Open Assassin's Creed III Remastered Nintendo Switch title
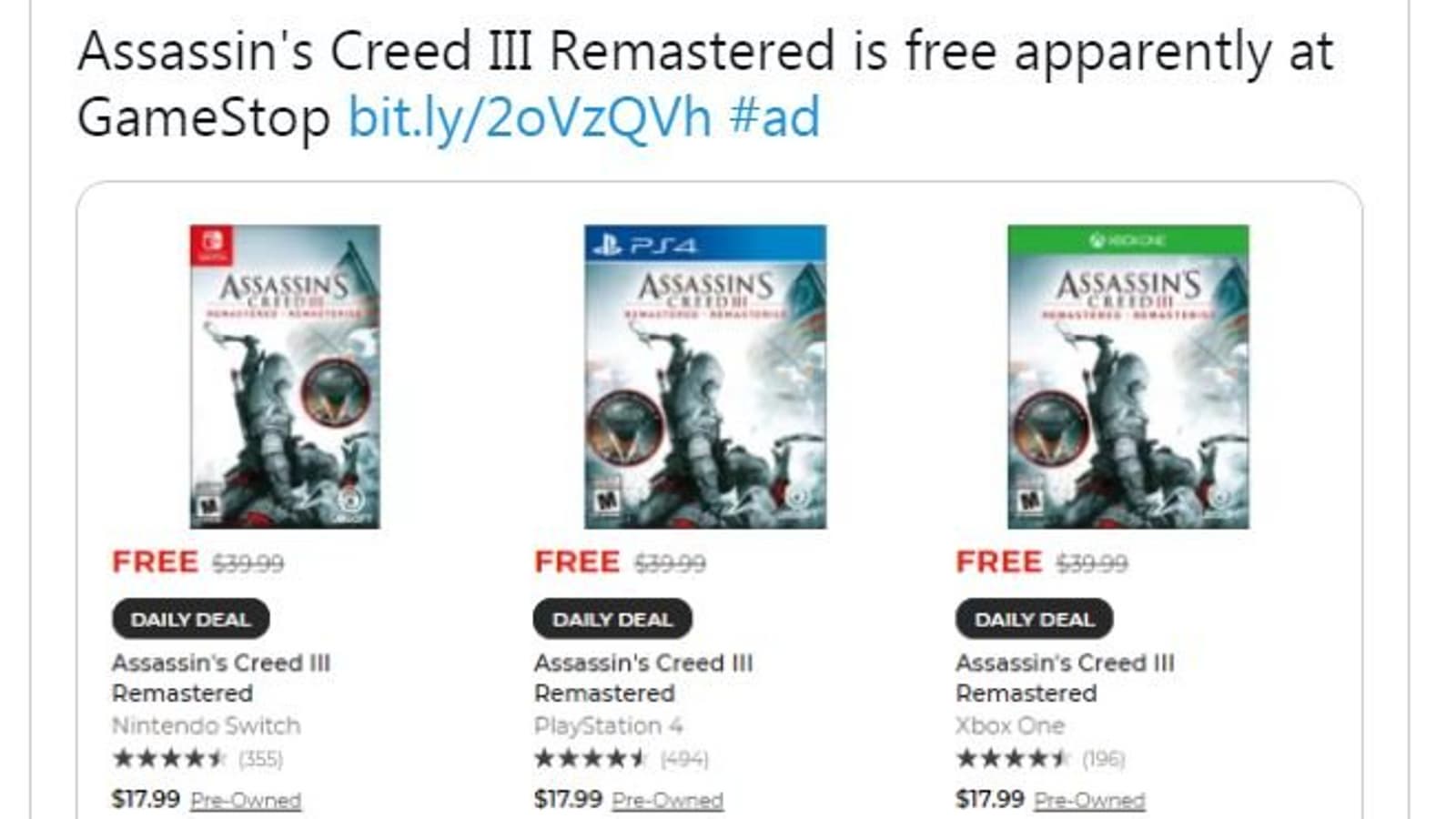Viewport: 1456px width, 819px height. point(221,678)
